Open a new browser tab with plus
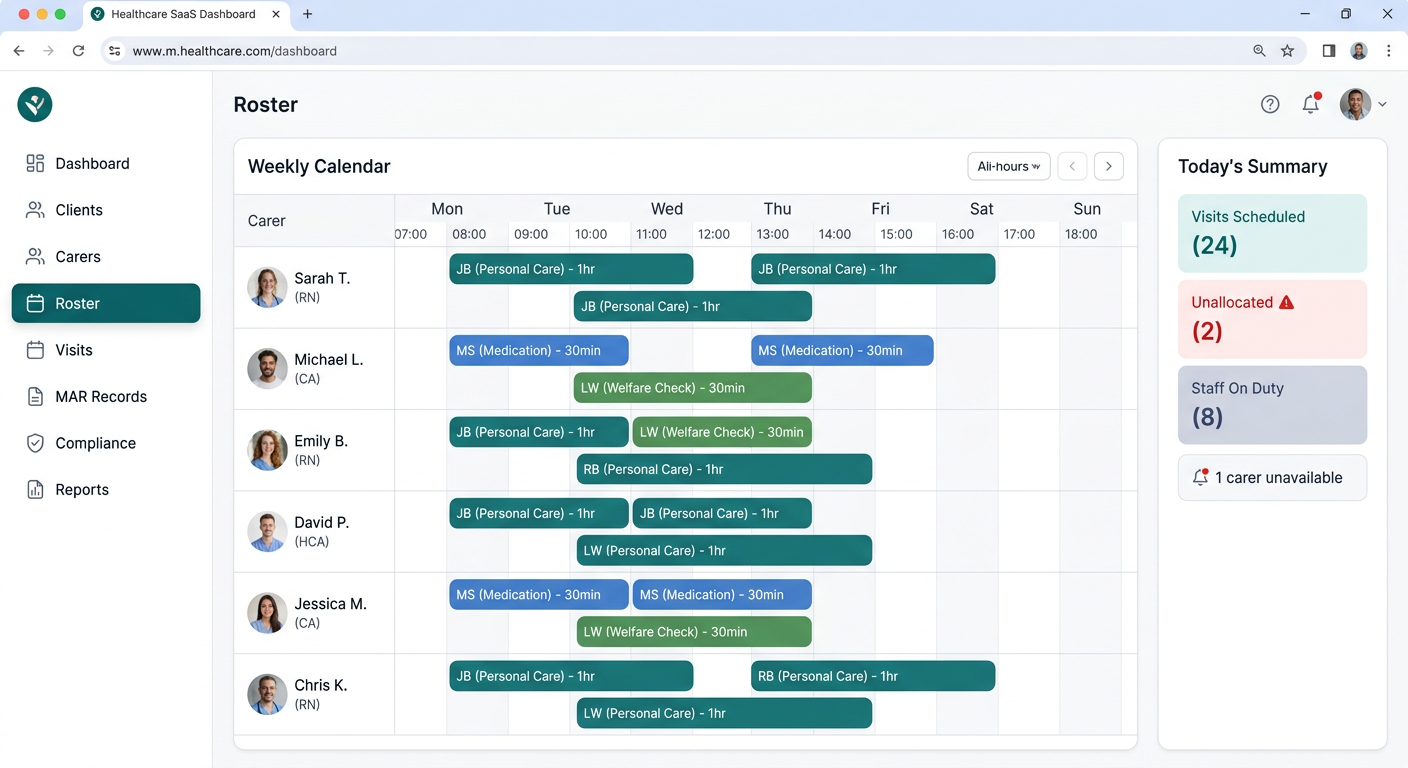 (307, 14)
